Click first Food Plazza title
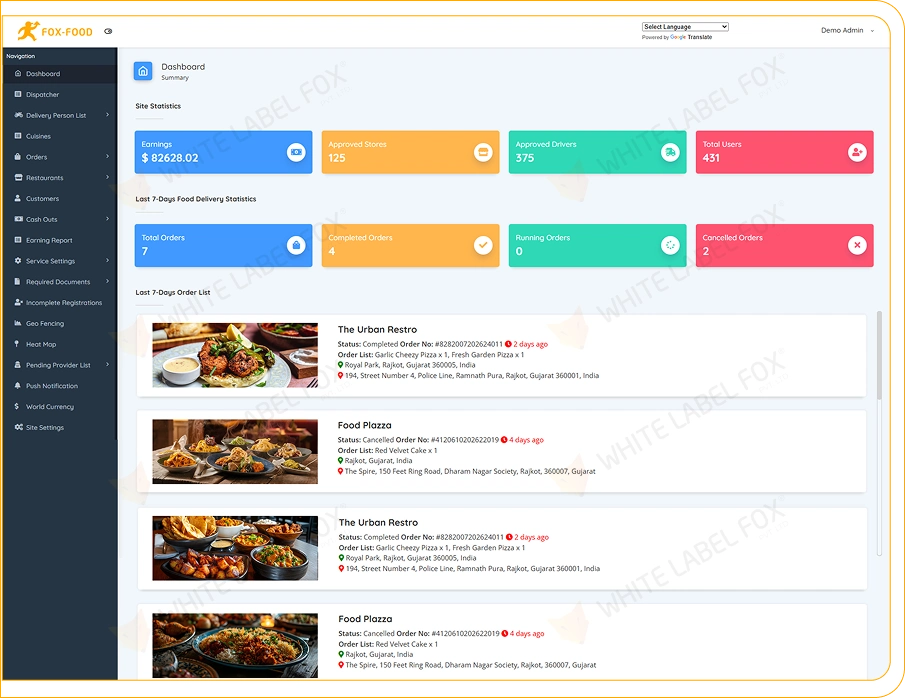 [365, 425]
